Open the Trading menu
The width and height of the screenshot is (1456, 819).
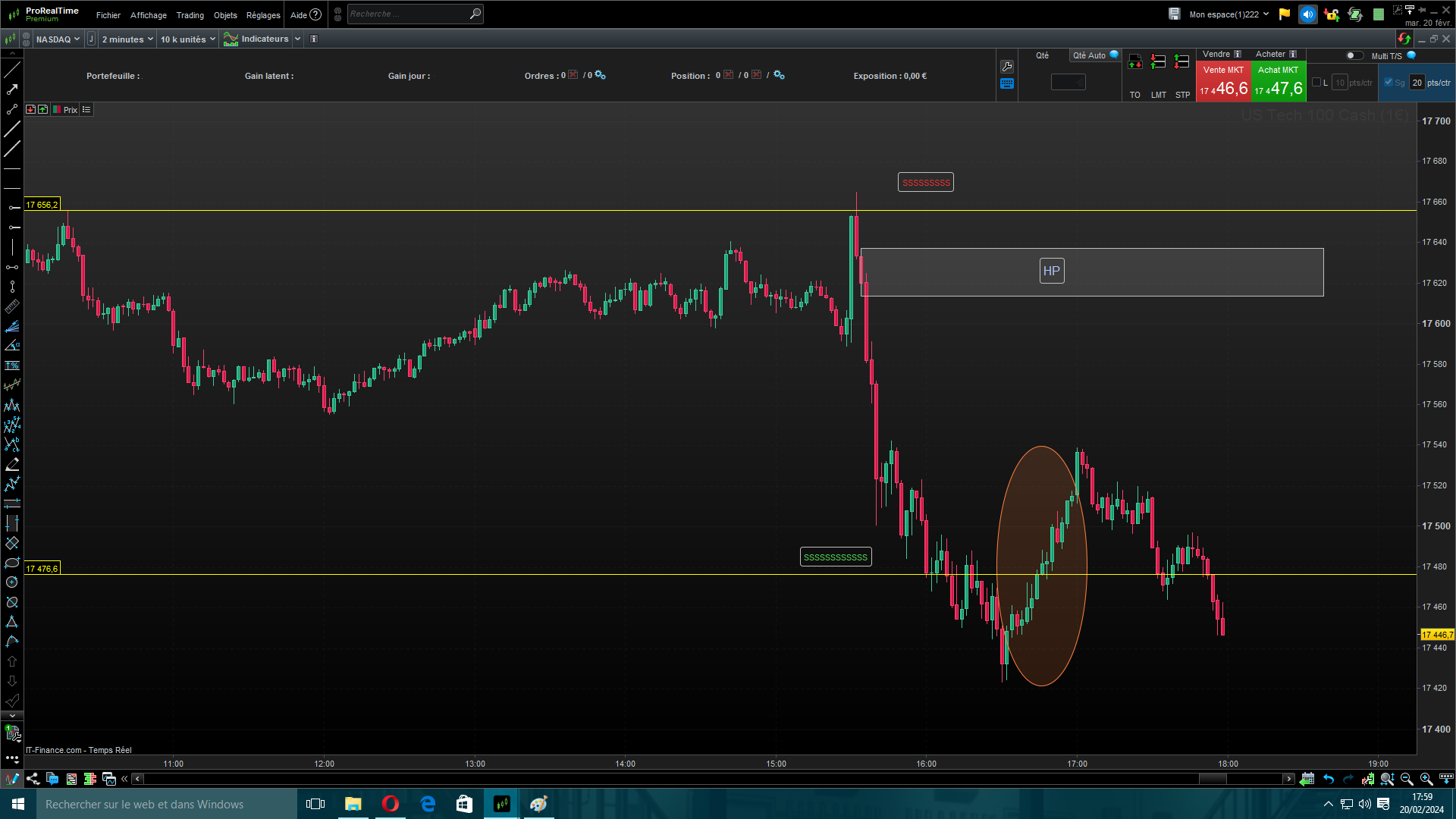[190, 15]
